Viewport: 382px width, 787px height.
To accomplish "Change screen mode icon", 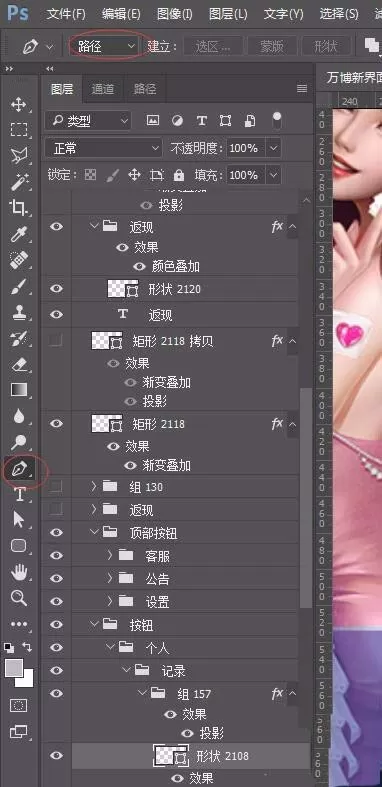I will [19, 731].
